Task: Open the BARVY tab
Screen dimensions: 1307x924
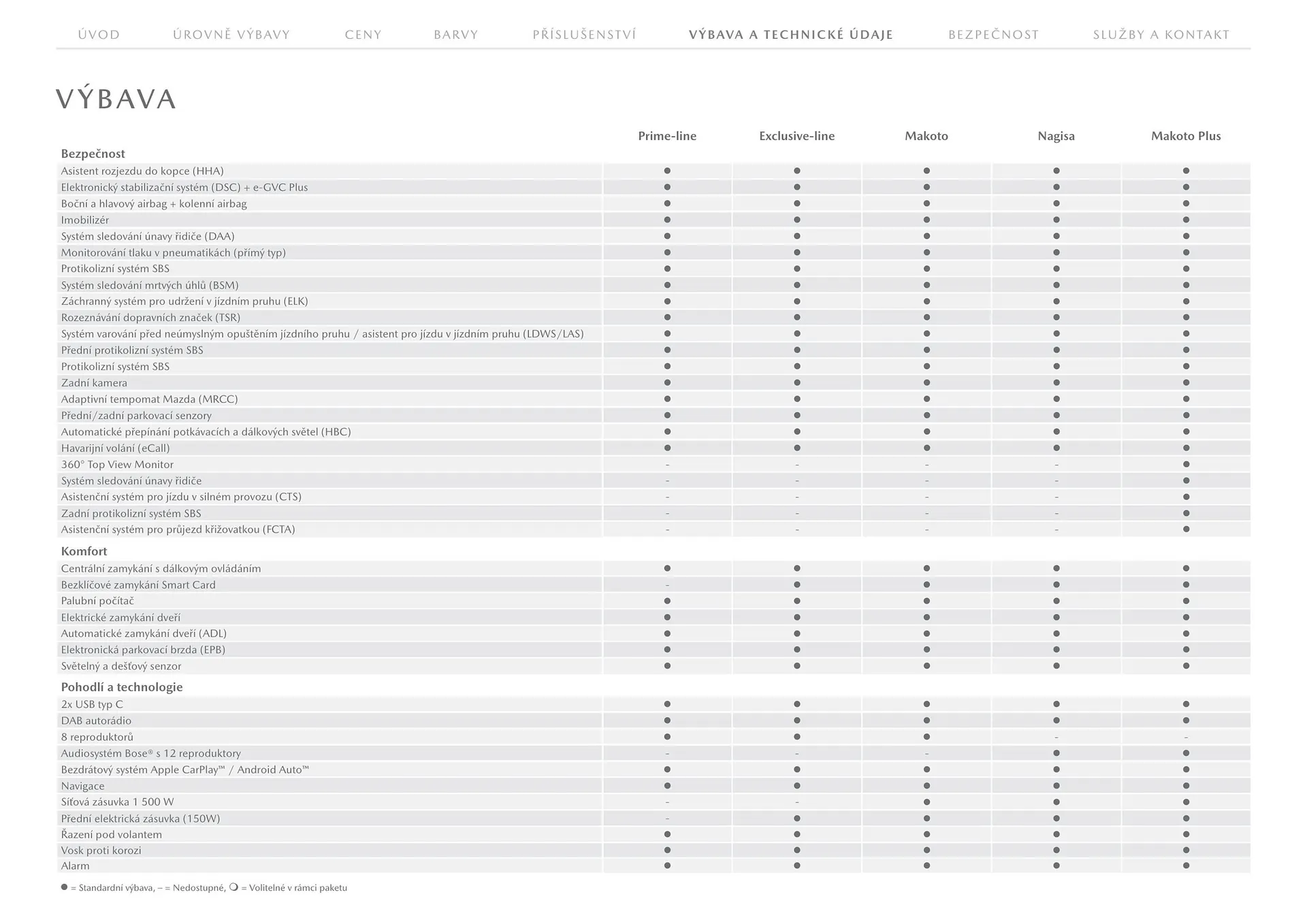Action: [x=456, y=35]
